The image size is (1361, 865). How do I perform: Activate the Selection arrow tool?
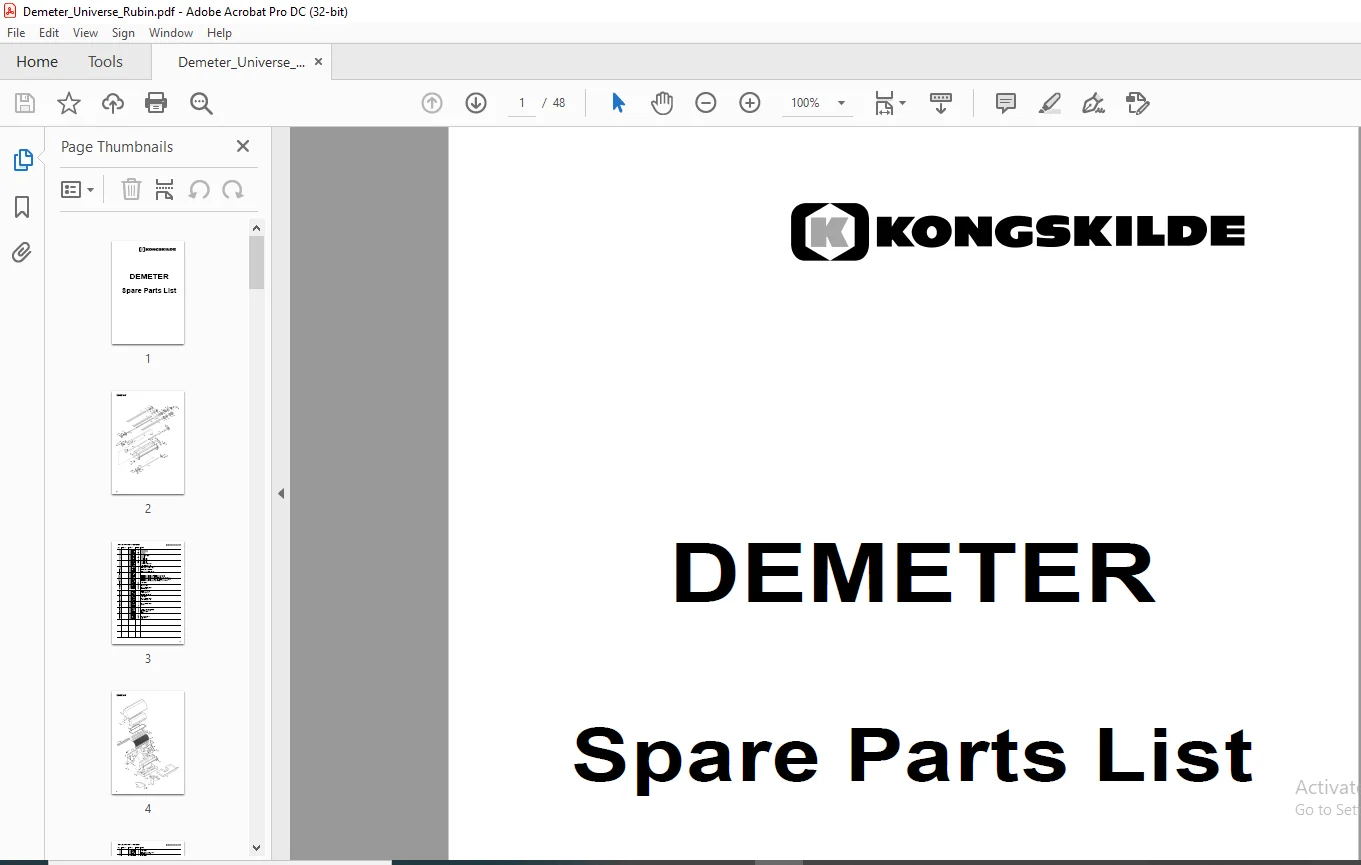618,103
